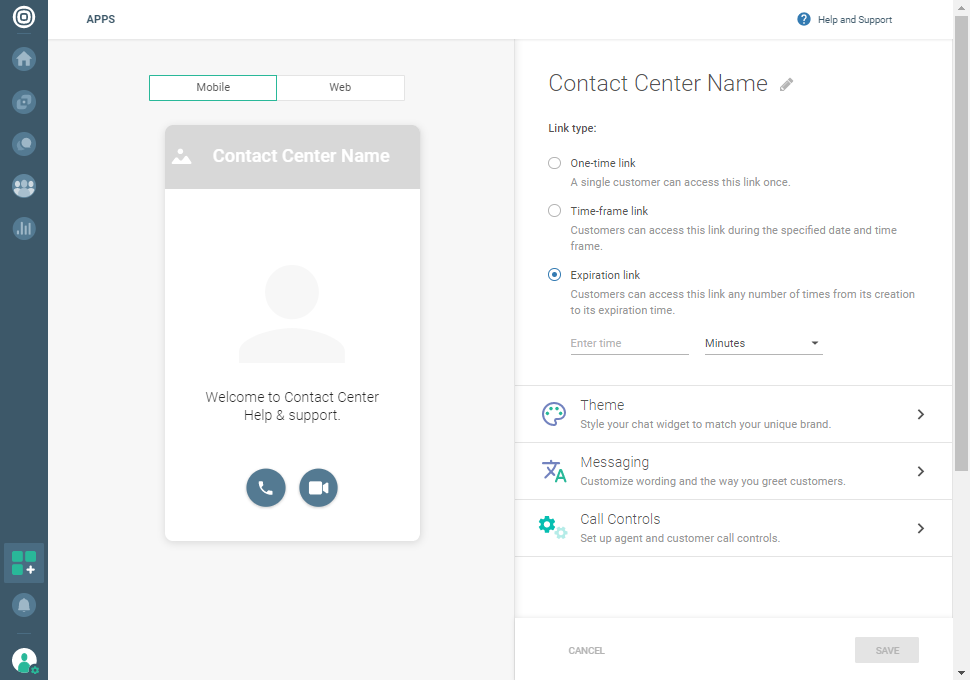Click the home icon in the sidebar
The height and width of the screenshot is (680, 970).
[24, 59]
